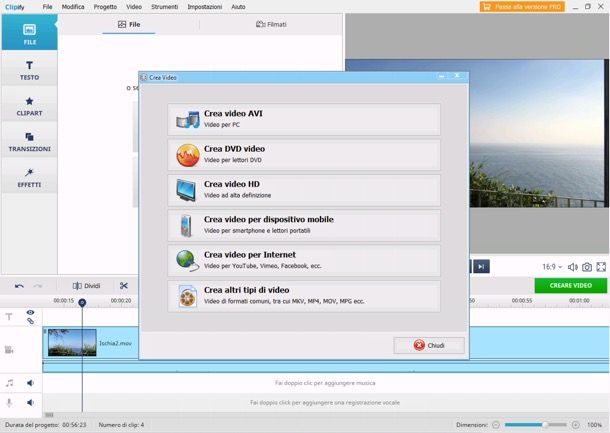Enter fullscreen preview mode

pyautogui.click(x=601, y=267)
